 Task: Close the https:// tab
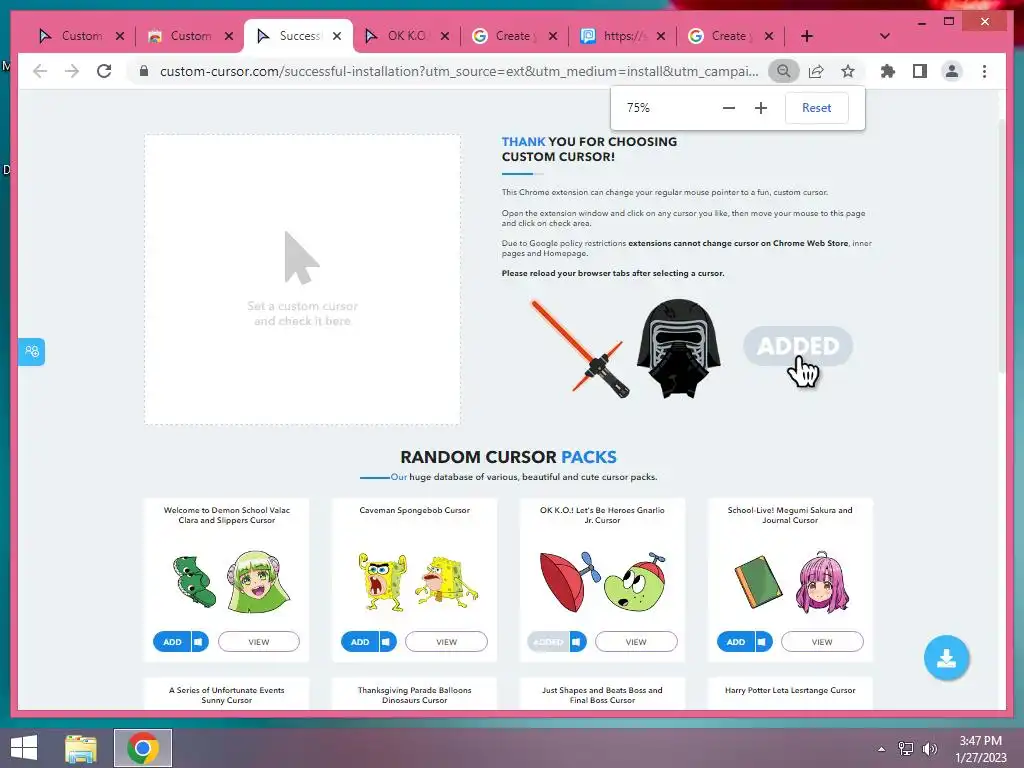pyautogui.click(x=661, y=36)
